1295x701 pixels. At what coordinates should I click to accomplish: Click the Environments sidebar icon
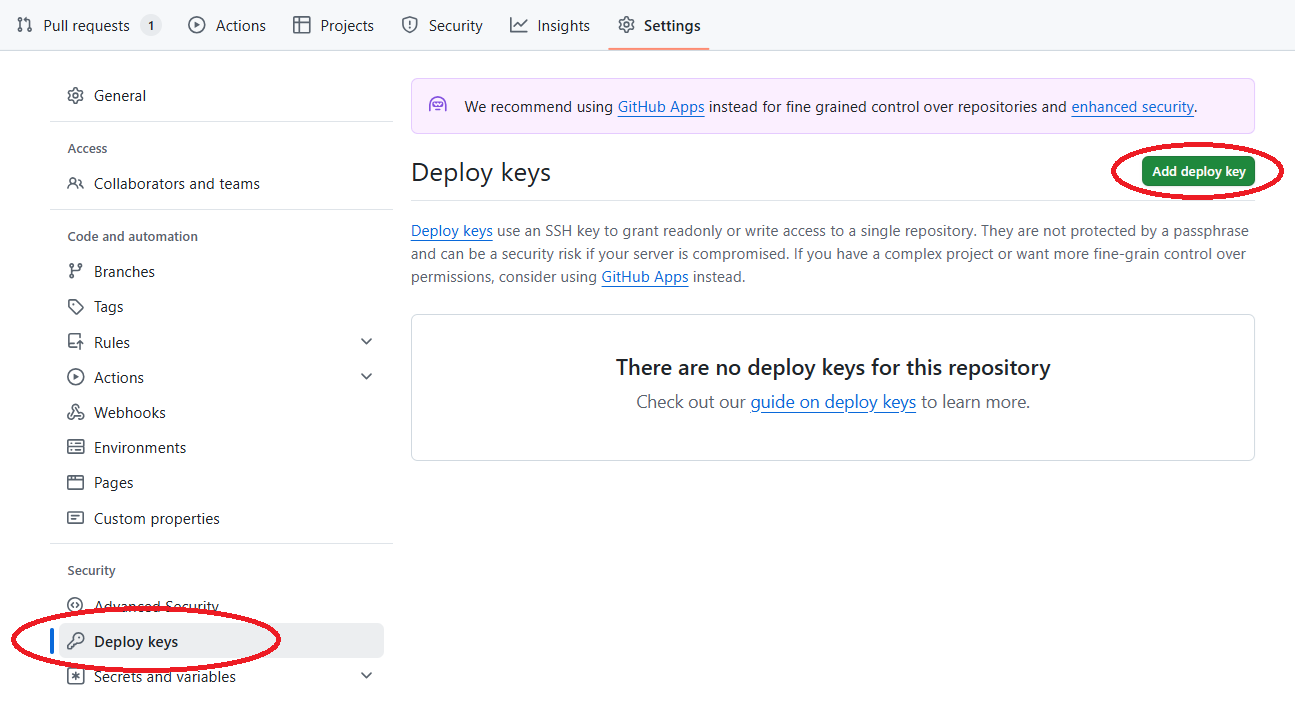76,447
